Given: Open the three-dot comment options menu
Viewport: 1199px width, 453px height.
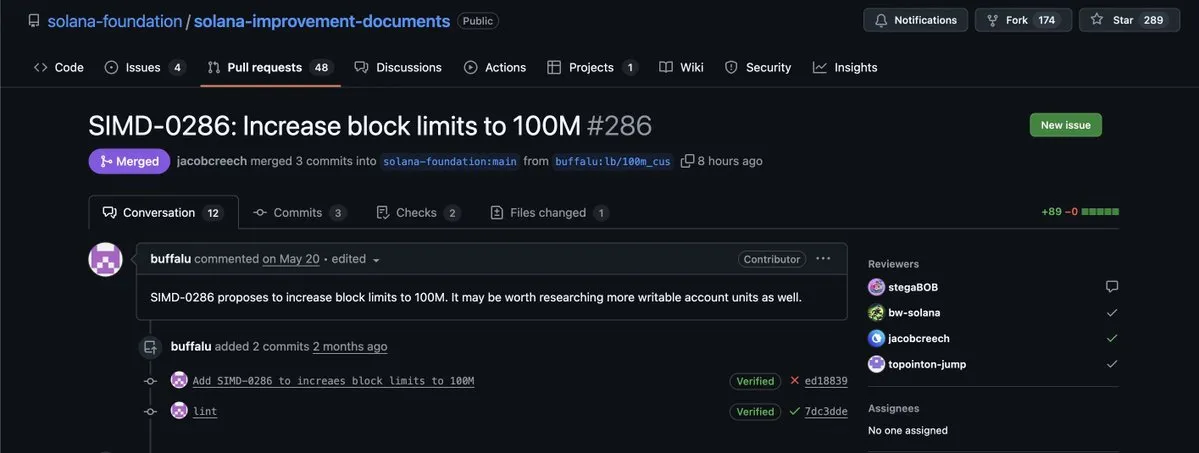Looking at the screenshot, I should 823,259.
